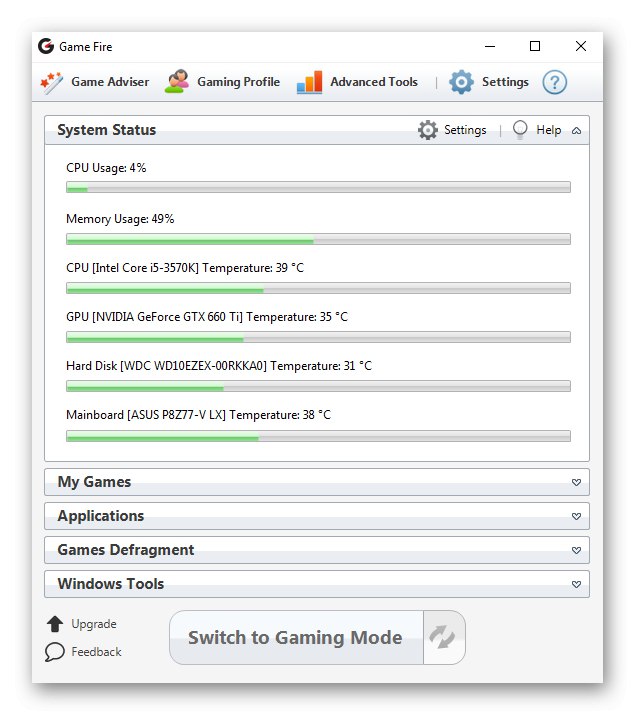Click the Hard Disk temperature progress bar
Screen dimensions: 635x715
click(x=318, y=387)
